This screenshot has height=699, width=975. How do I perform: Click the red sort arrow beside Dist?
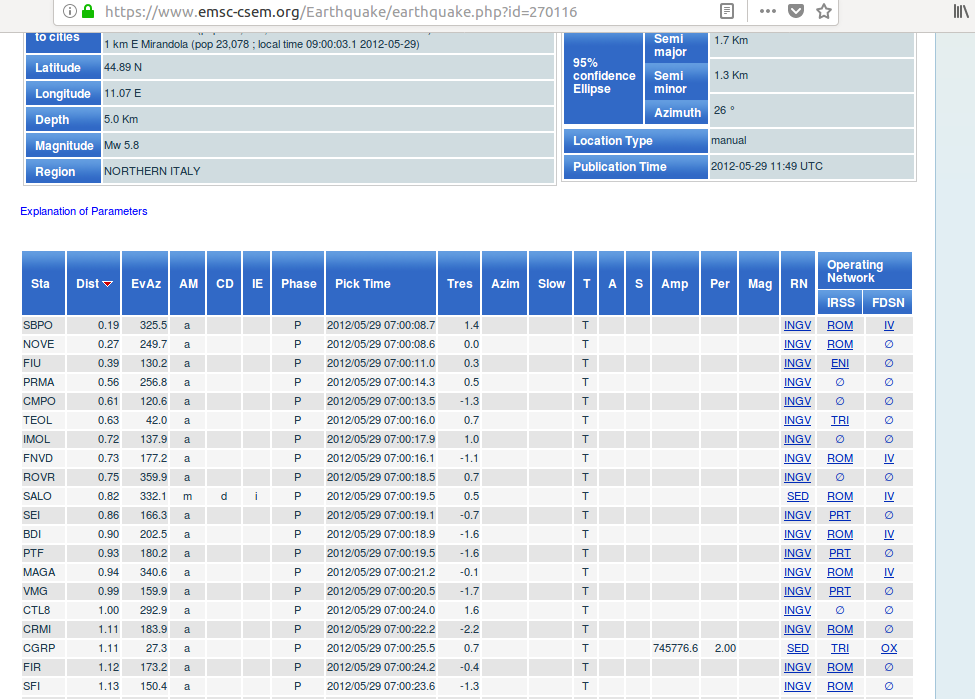coord(108,284)
